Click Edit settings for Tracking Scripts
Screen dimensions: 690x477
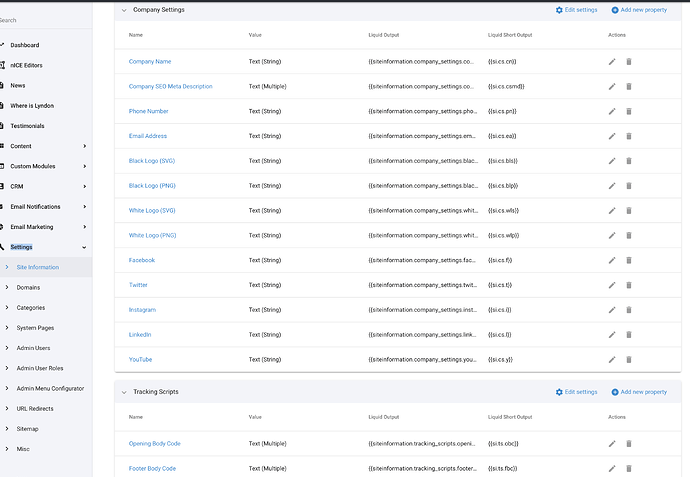576,392
